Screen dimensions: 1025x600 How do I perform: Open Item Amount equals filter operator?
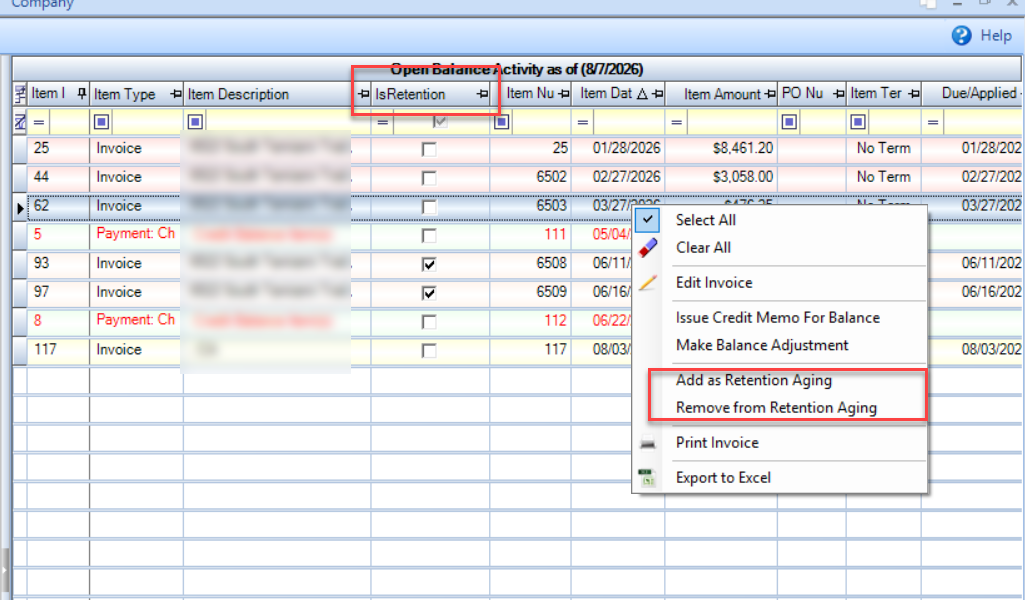point(677,122)
